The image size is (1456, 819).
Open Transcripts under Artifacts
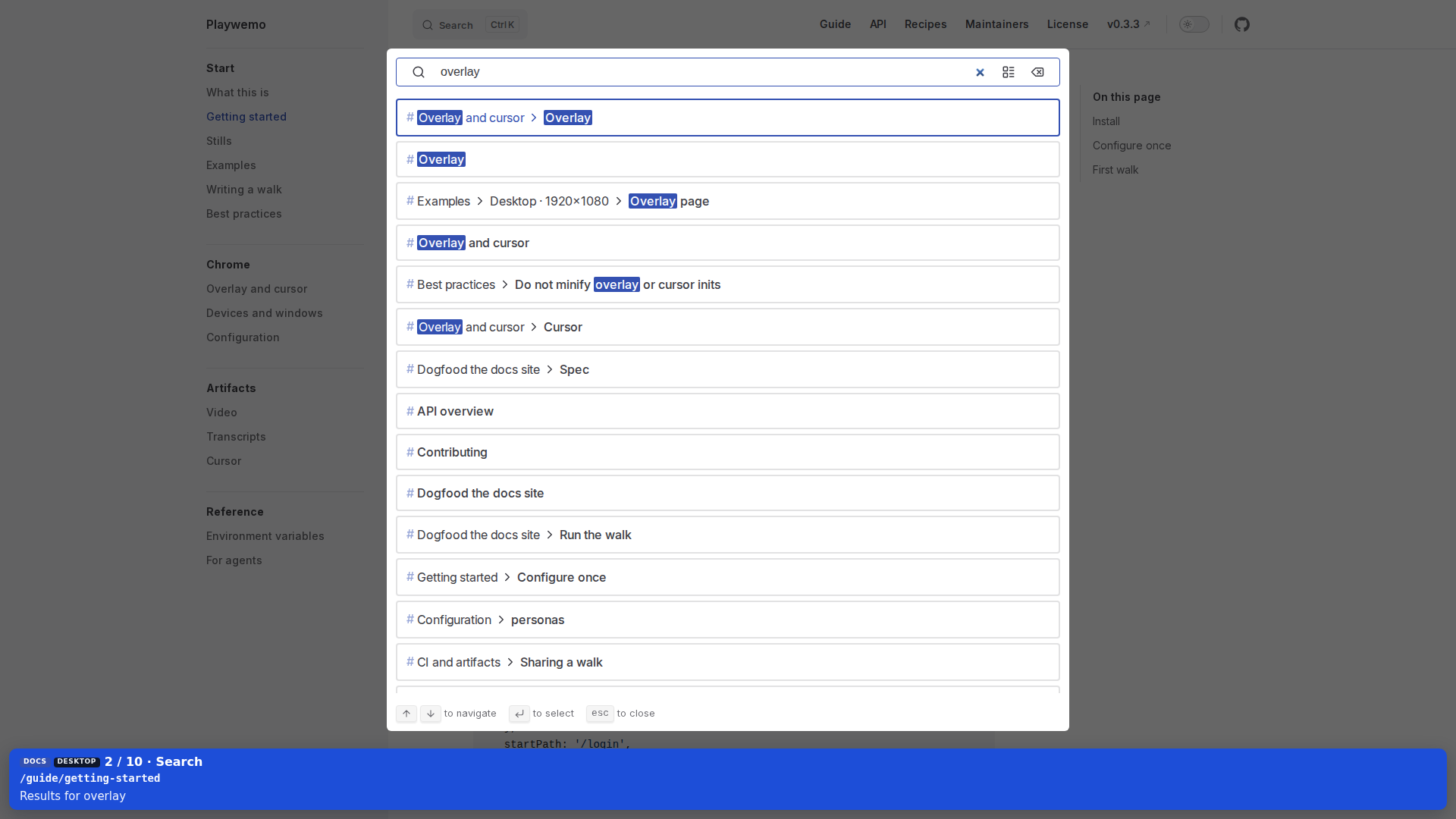[236, 437]
